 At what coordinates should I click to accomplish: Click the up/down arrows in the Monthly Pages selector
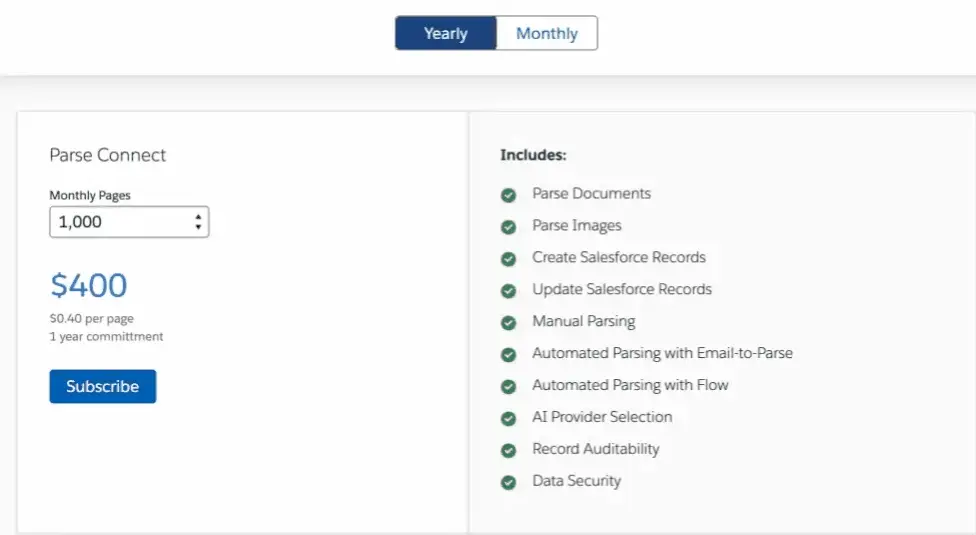(x=198, y=222)
